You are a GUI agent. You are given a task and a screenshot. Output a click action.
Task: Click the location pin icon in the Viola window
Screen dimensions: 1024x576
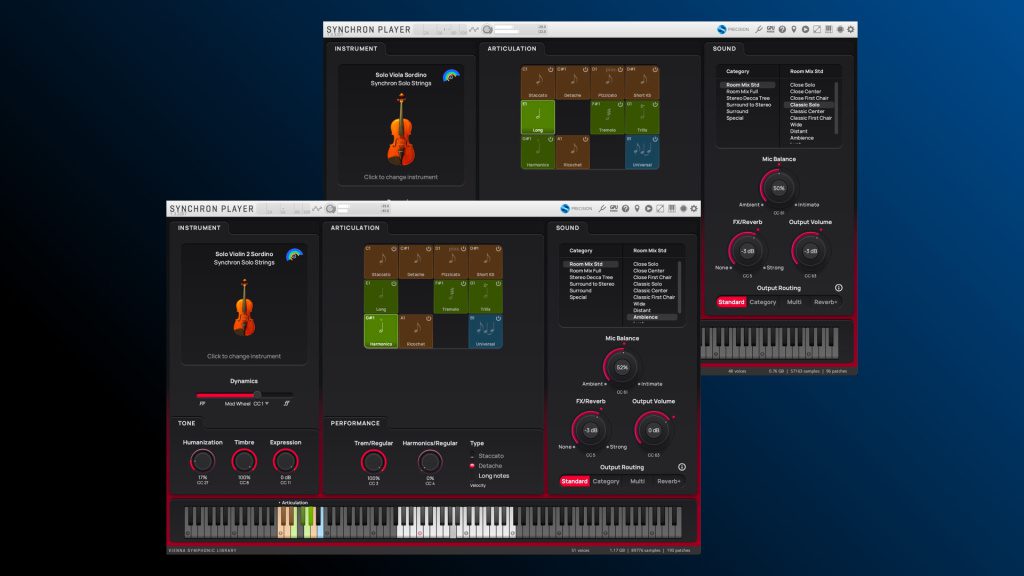793,29
